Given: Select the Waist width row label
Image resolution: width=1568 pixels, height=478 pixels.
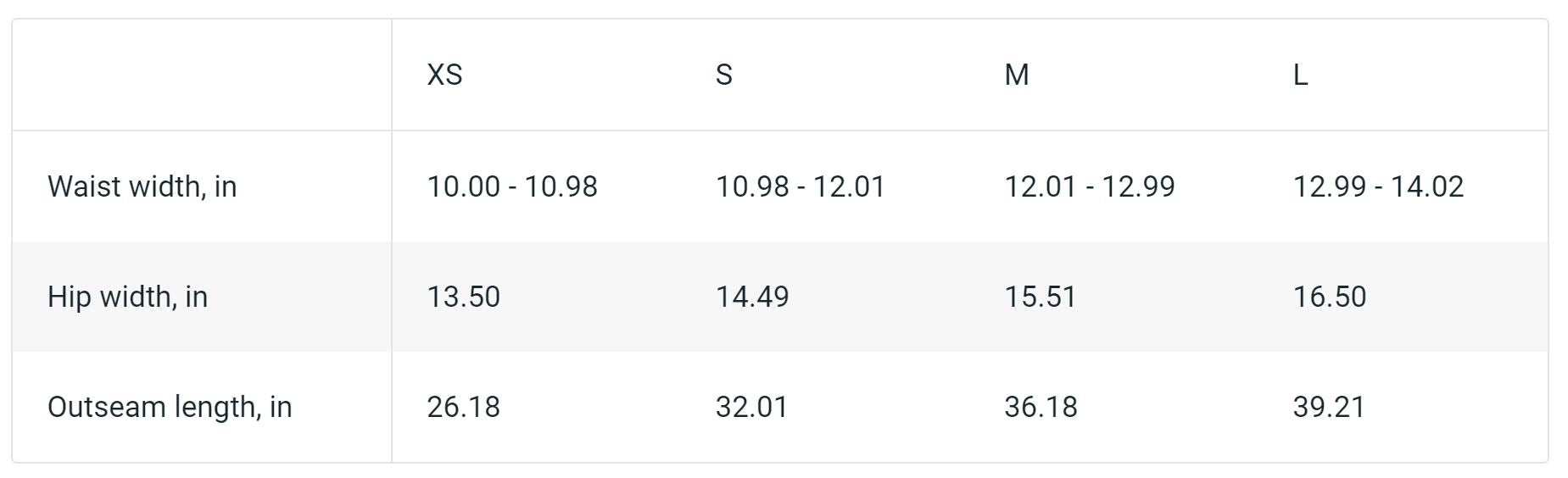Looking at the screenshot, I should 142,186.
